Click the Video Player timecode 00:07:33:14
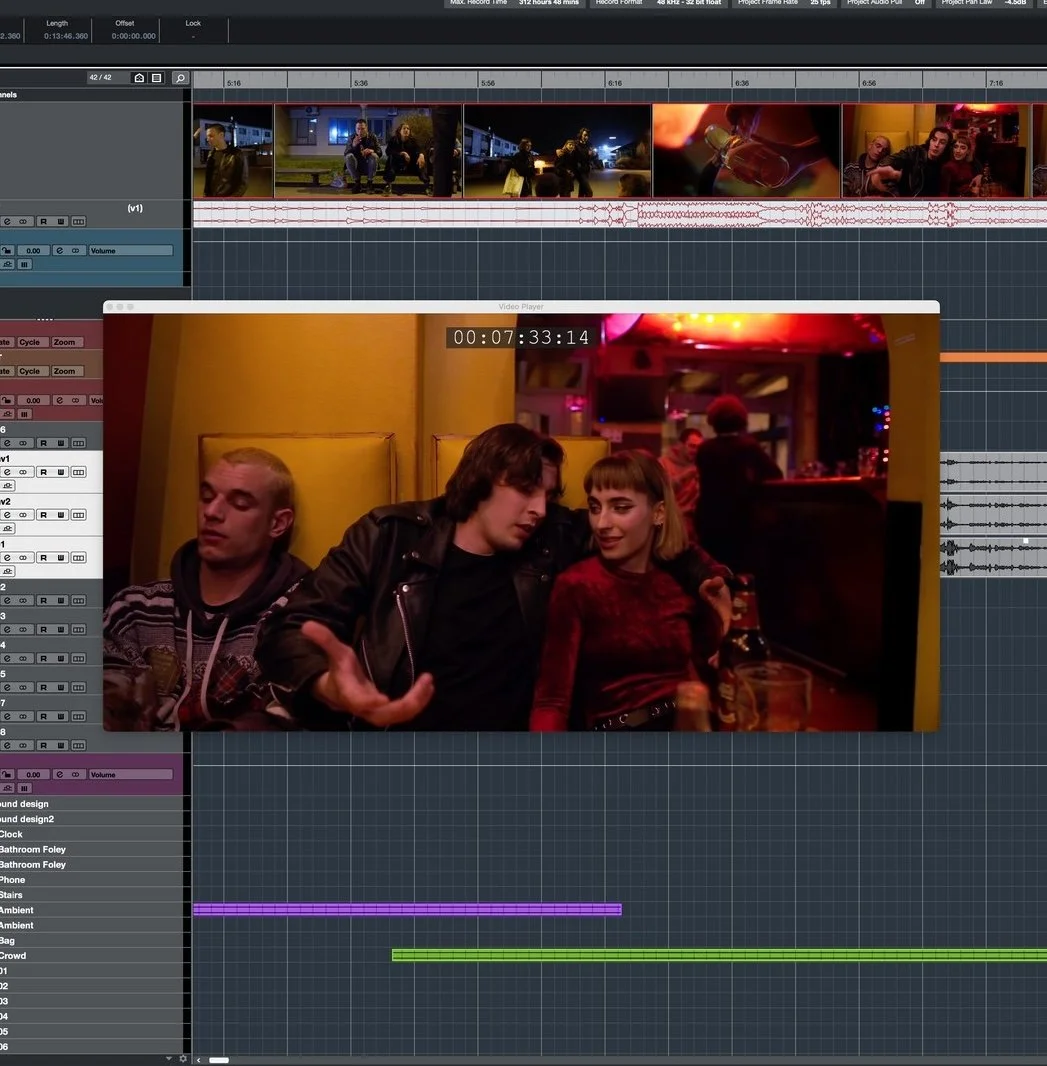This screenshot has height=1066, width=1047. (x=521, y=338)
